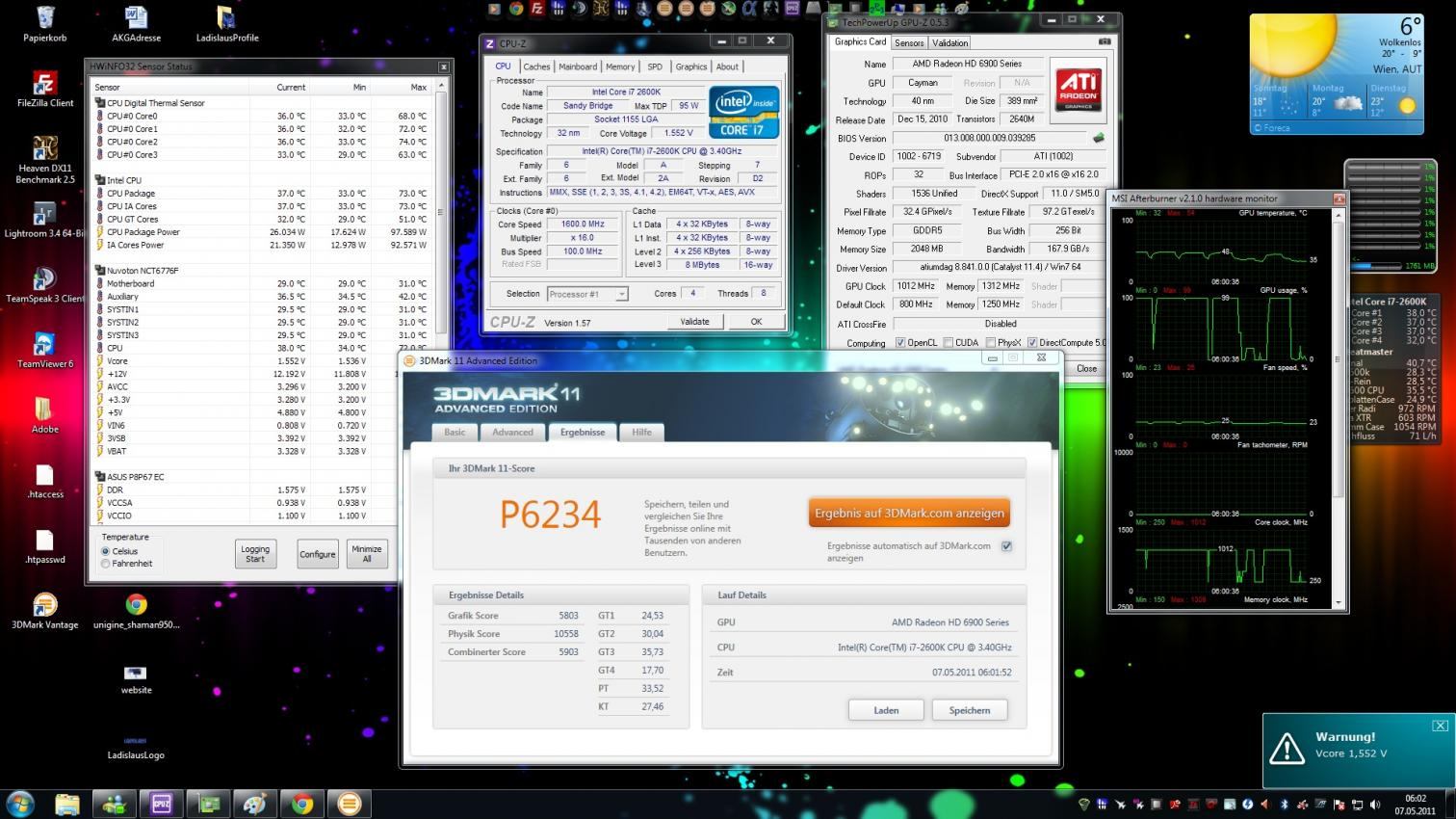Click the Bluetooth icon in the system tray
This screenshot has height=819, width=1456.
[1284, 805]
